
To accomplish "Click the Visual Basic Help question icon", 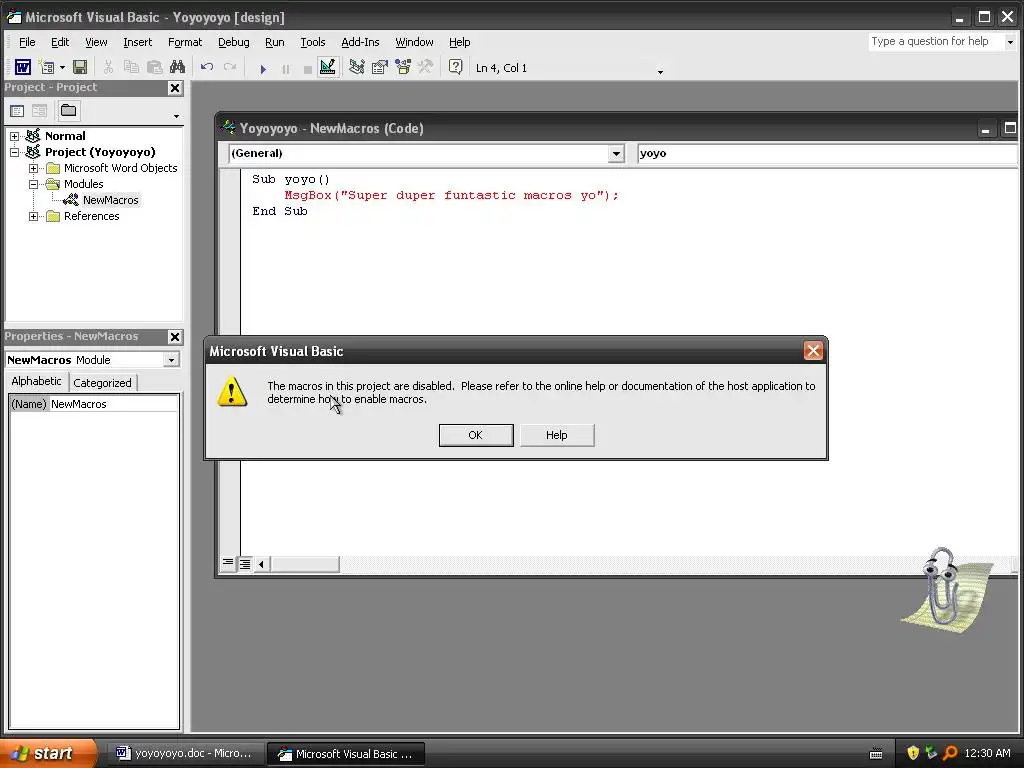I will pyautogui.click(x=455, y=67).
